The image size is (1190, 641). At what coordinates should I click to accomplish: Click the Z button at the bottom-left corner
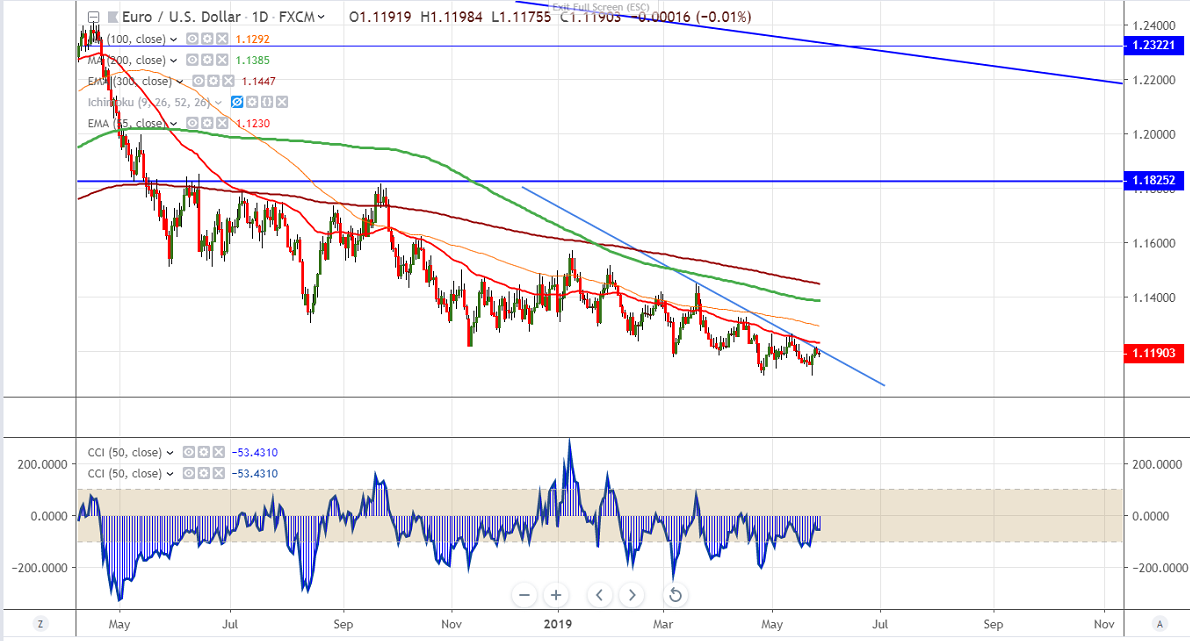40,624
